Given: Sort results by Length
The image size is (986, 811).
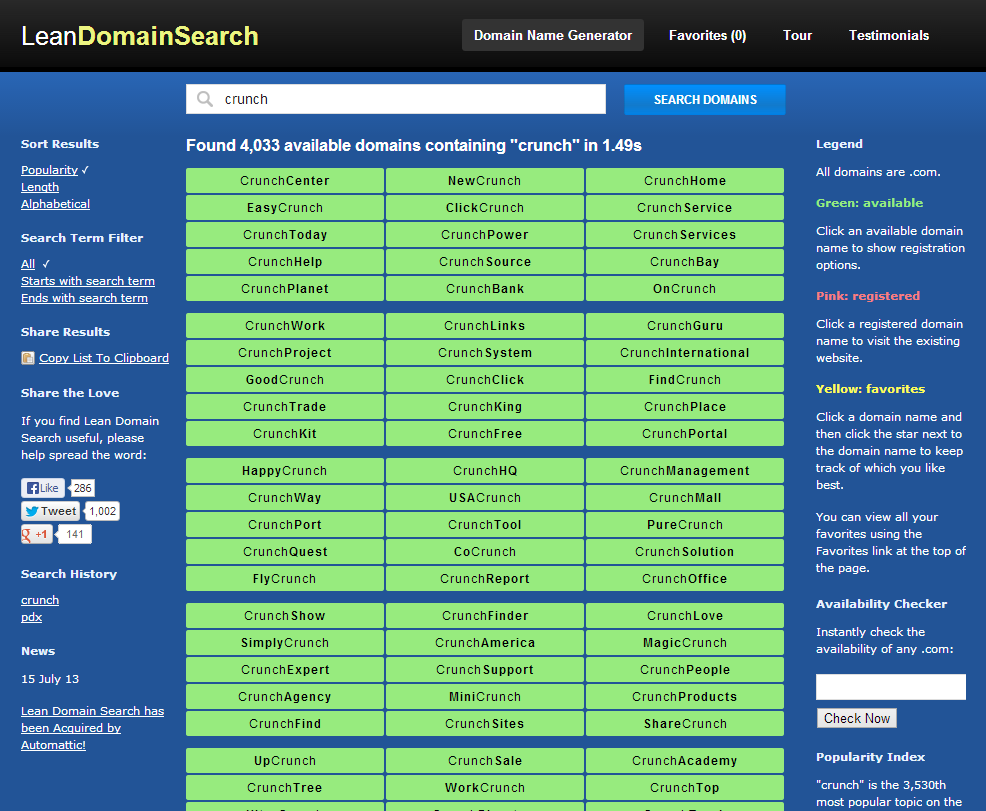Looking at the screenshot, I should [40, 187].
